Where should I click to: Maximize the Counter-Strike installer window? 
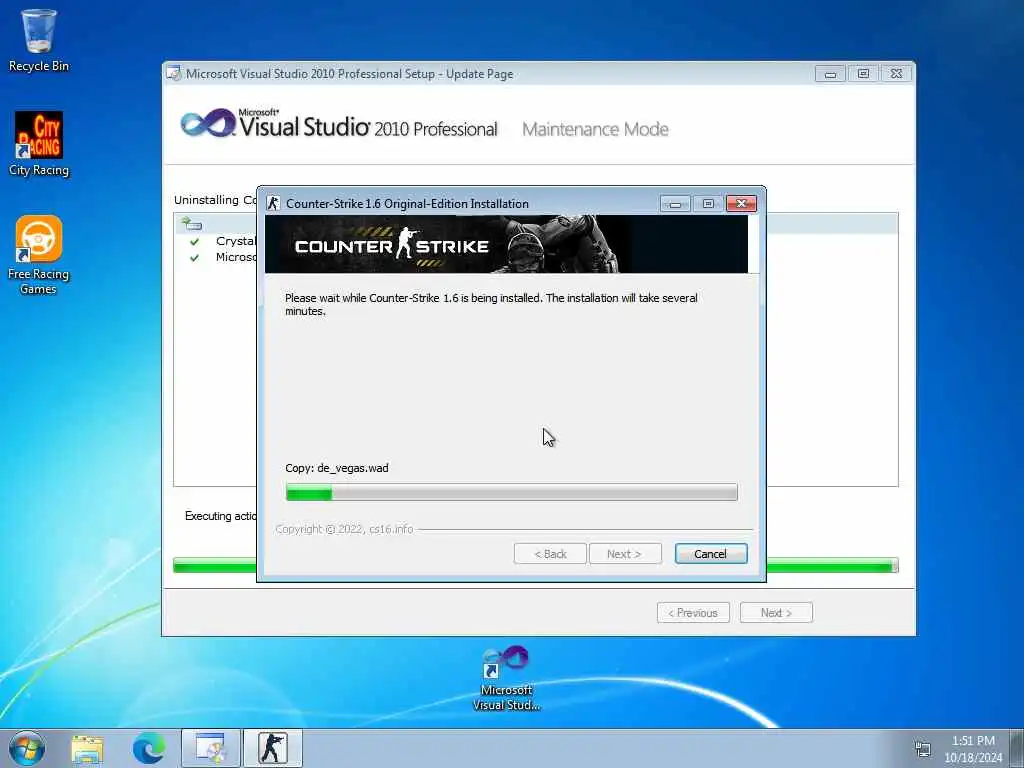point(708,204)
